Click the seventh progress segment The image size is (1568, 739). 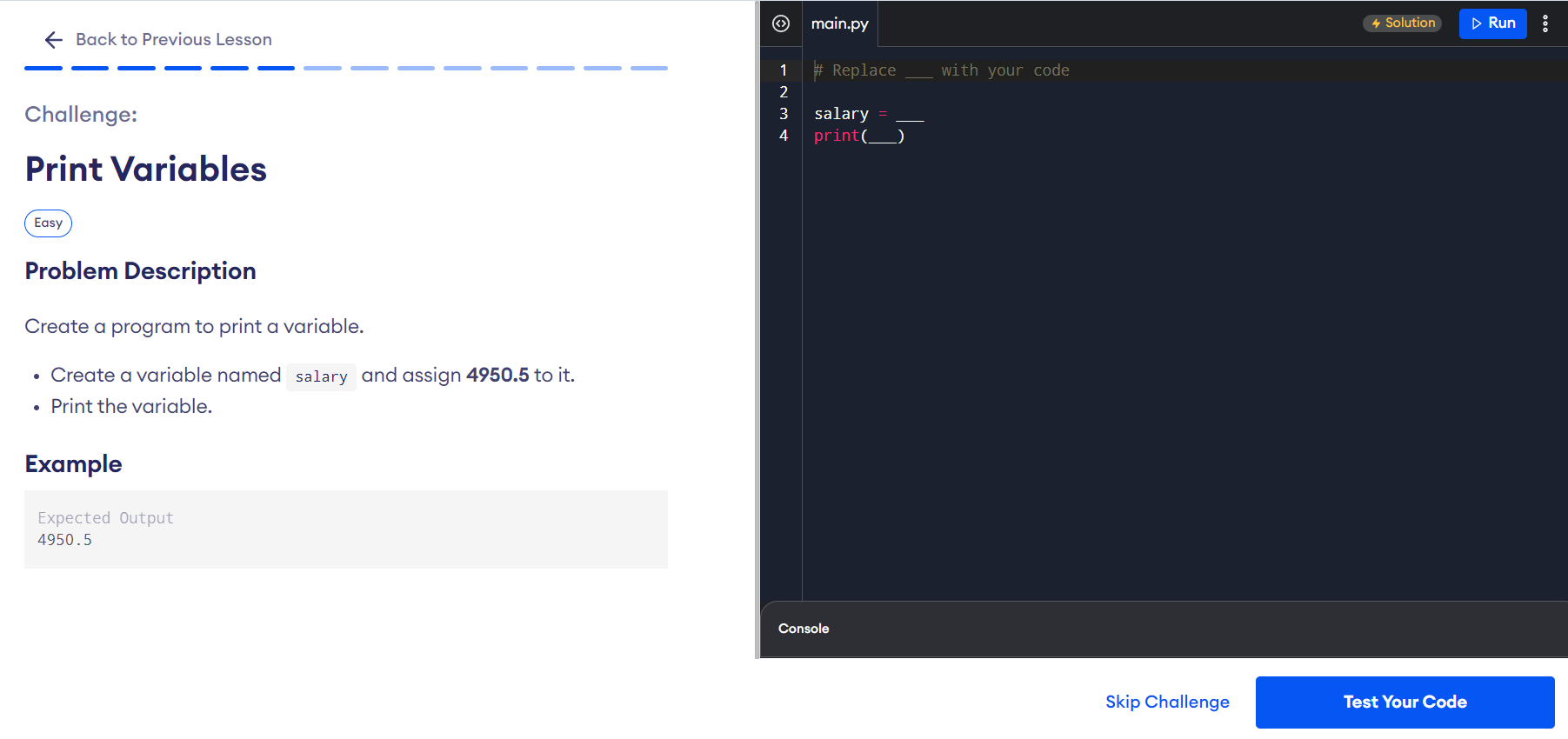coord(323,68)
